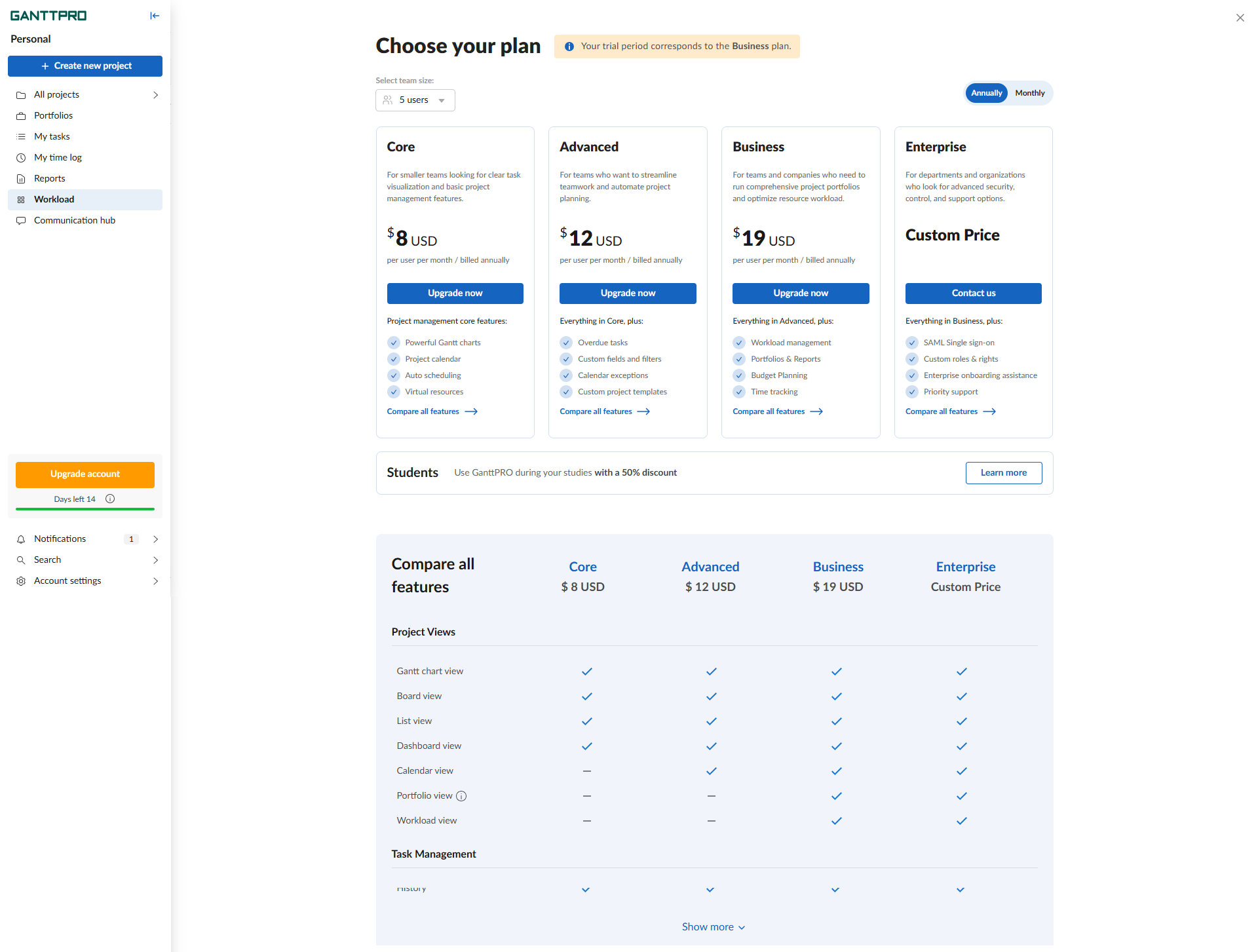The width and height of the screenshot is (1258, 952).
Task: Click the Portfolios briefcase icon
Action: [x=21, y=116]
